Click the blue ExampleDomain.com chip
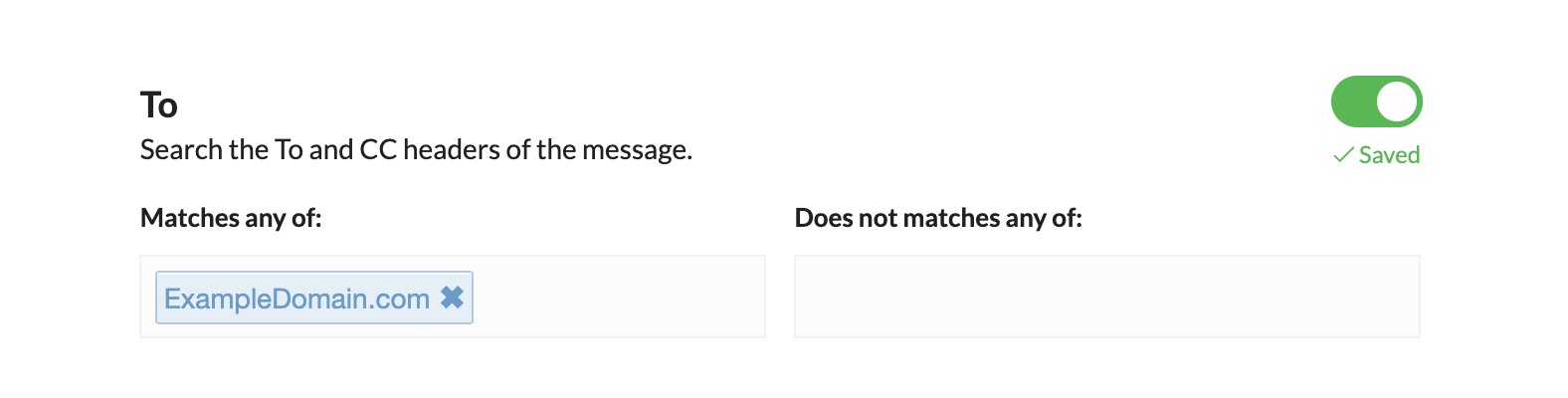The height and width of the screenshot is (398, 1568). [x=314, y=298]
